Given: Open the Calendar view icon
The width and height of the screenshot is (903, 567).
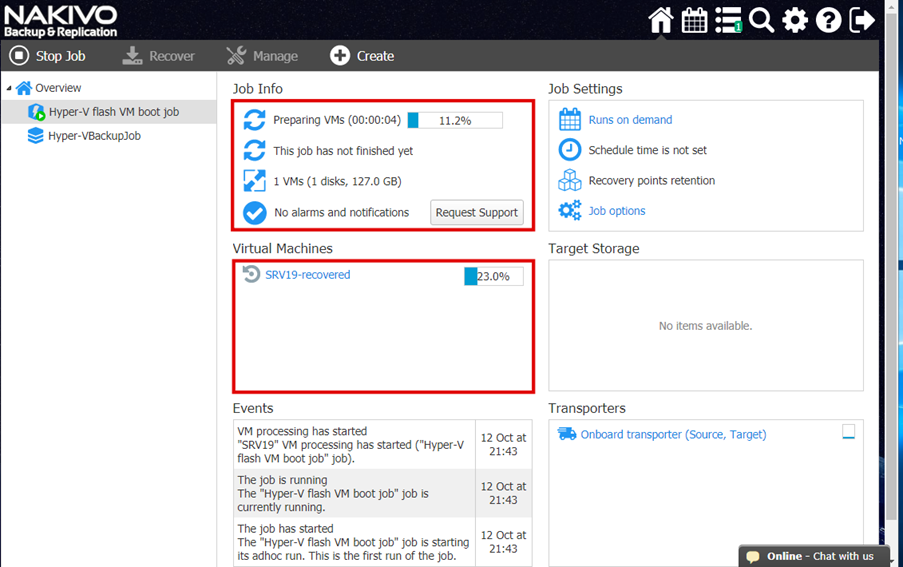Looking at the screenshot, I should click(x=694, y=20).
